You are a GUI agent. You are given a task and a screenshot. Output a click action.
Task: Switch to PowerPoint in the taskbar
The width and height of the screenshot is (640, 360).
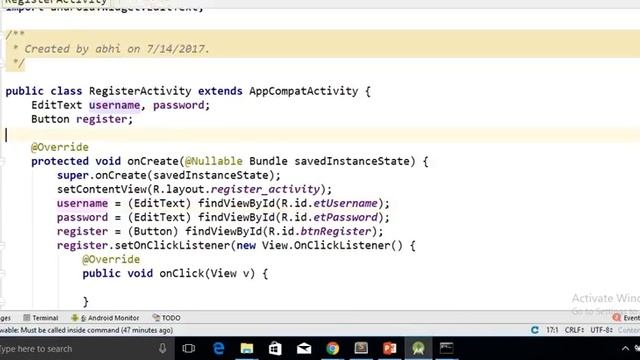pyautogui.click(x=390, y=348)
